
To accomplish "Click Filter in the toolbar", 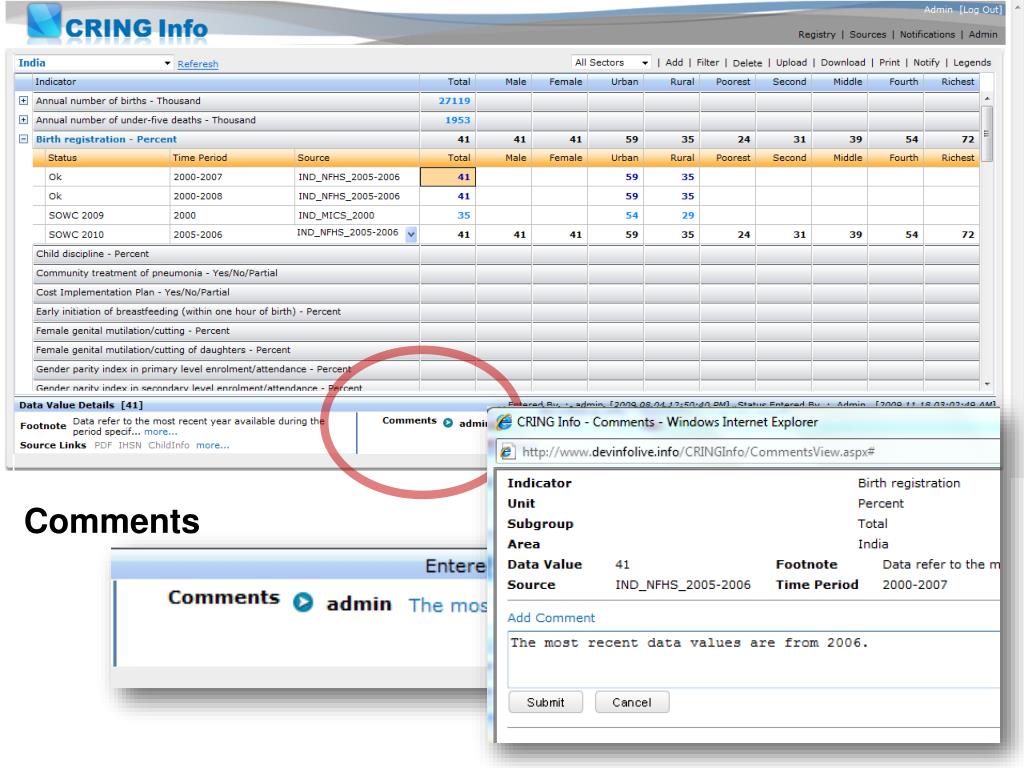I will (707, 63).
